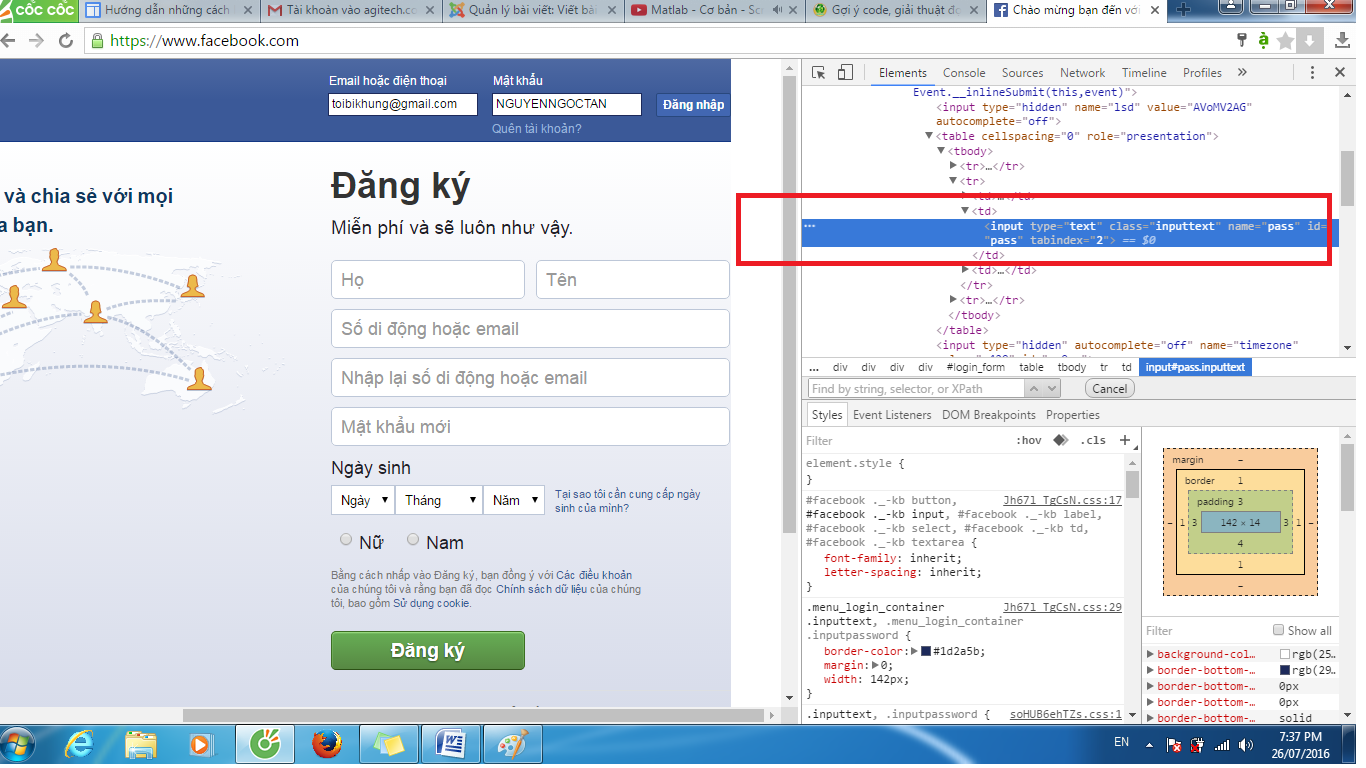The height and width of the screenshot is (768, 1366).
Task: Click the Họ first name field
Action: click(x=428, y=280)
